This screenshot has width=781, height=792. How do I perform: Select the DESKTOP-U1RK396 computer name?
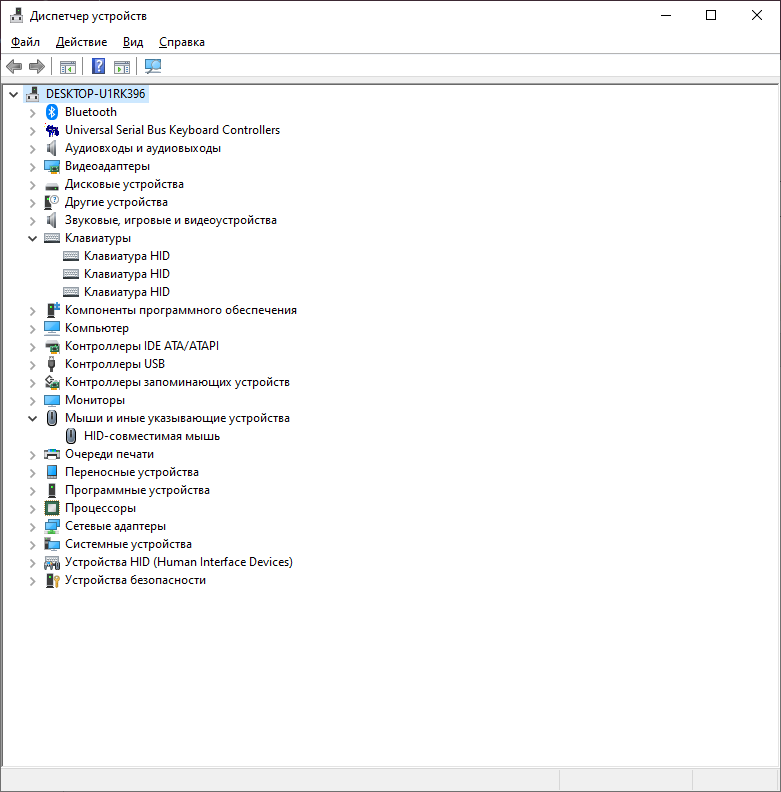(x=95, y=94)
